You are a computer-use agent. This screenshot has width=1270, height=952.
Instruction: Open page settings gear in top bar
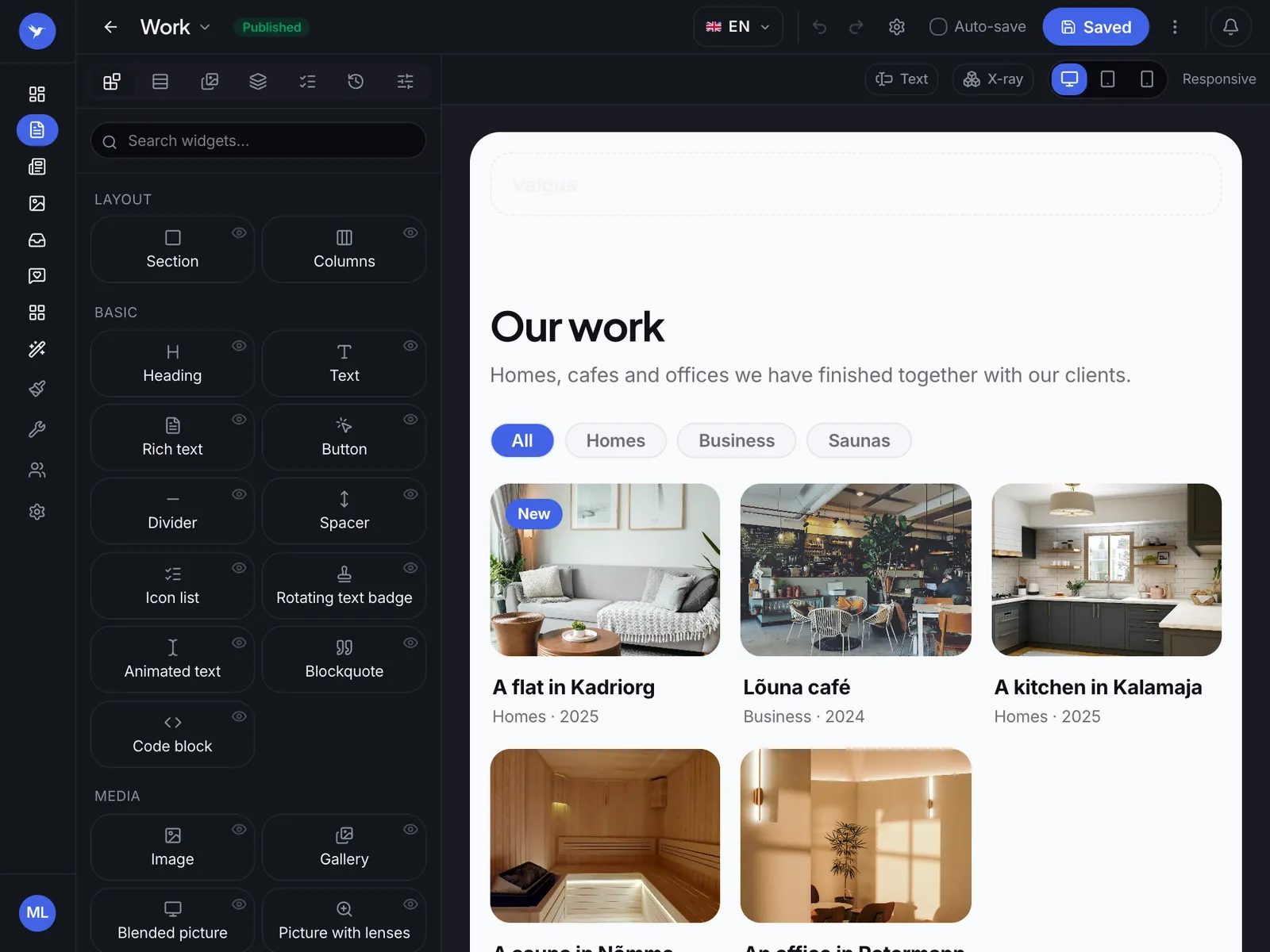point(897,27)
